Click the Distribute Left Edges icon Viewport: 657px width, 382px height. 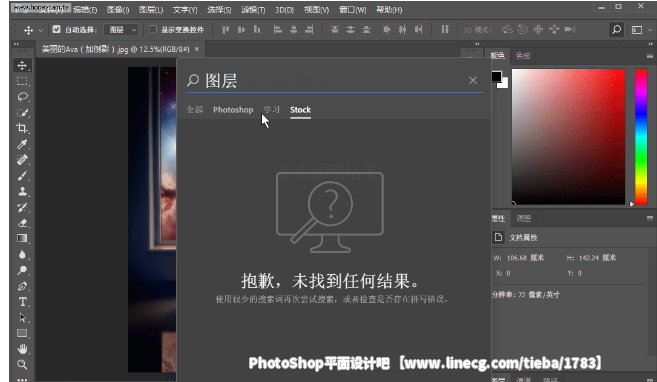386,29
